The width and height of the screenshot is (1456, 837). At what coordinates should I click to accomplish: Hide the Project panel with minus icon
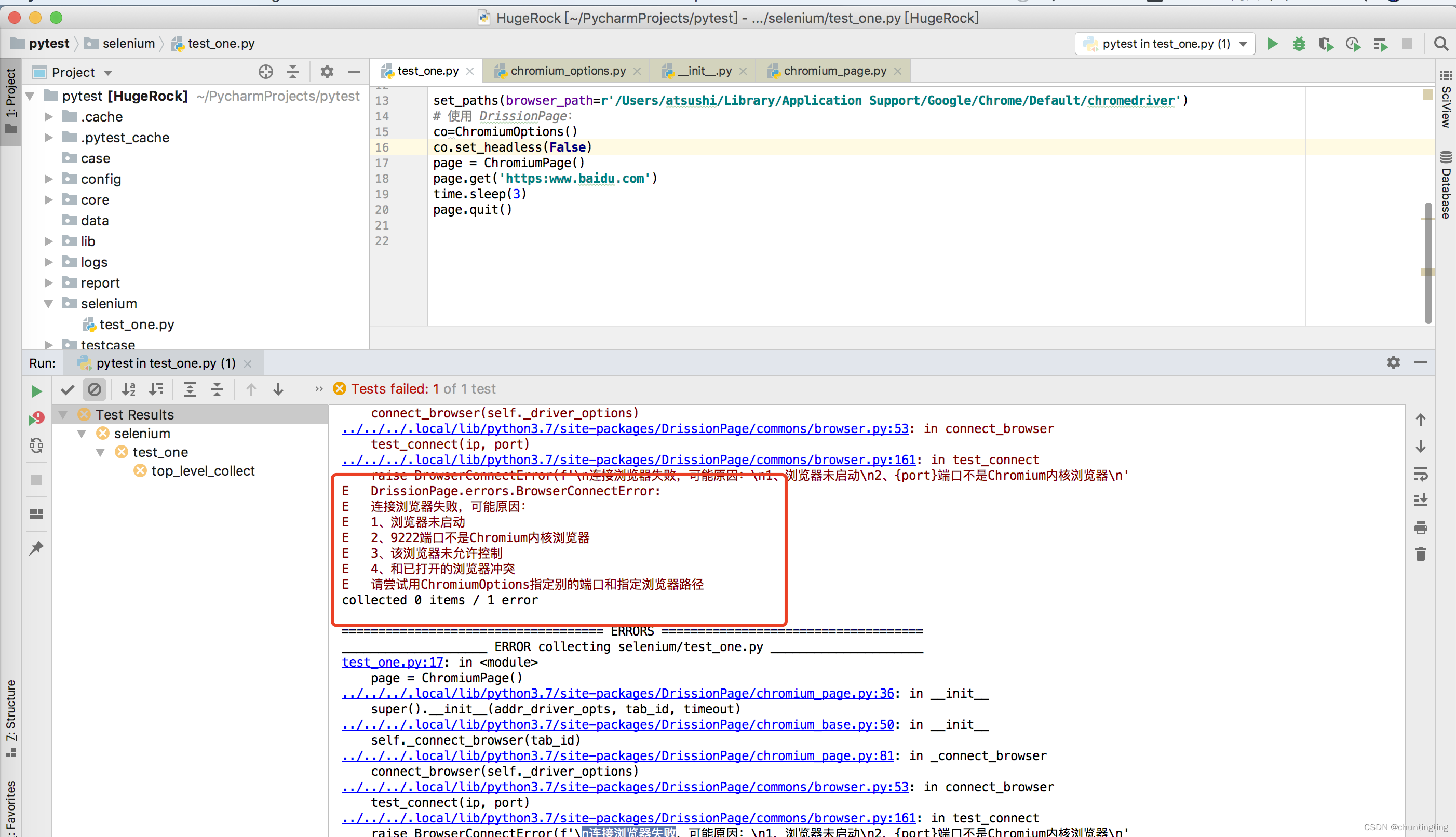point(354,72)
